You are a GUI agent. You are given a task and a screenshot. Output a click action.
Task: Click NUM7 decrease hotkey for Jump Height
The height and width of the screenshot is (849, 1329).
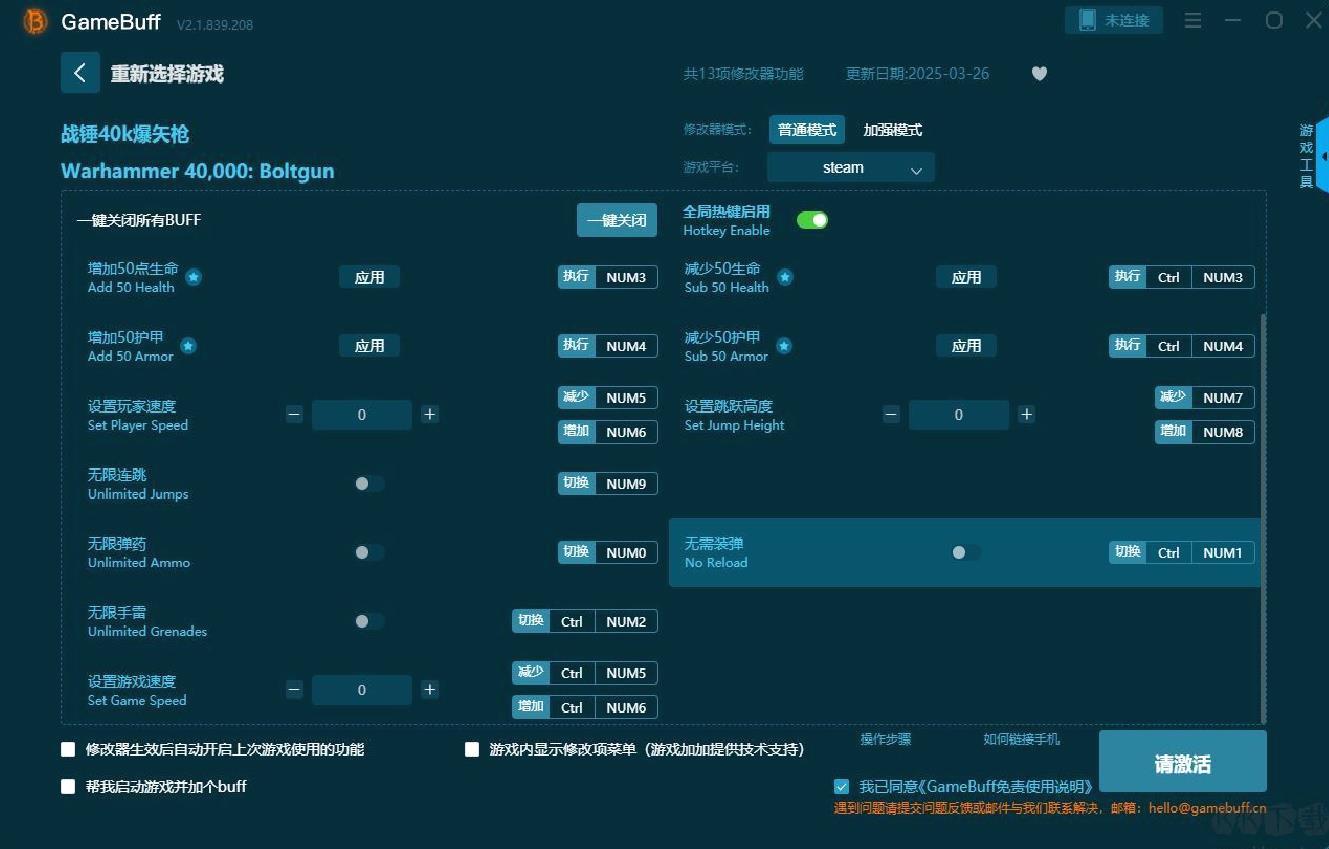(x=1204, y=398)
